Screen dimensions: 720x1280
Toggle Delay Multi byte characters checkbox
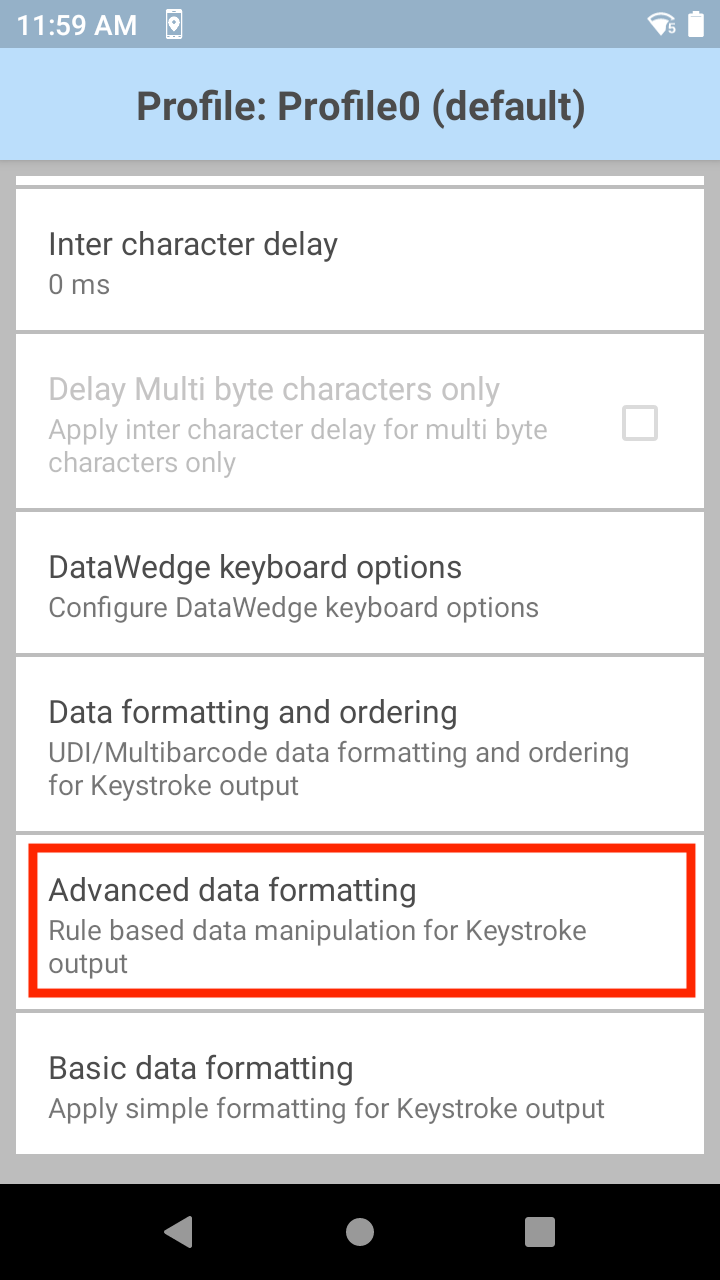640,423
